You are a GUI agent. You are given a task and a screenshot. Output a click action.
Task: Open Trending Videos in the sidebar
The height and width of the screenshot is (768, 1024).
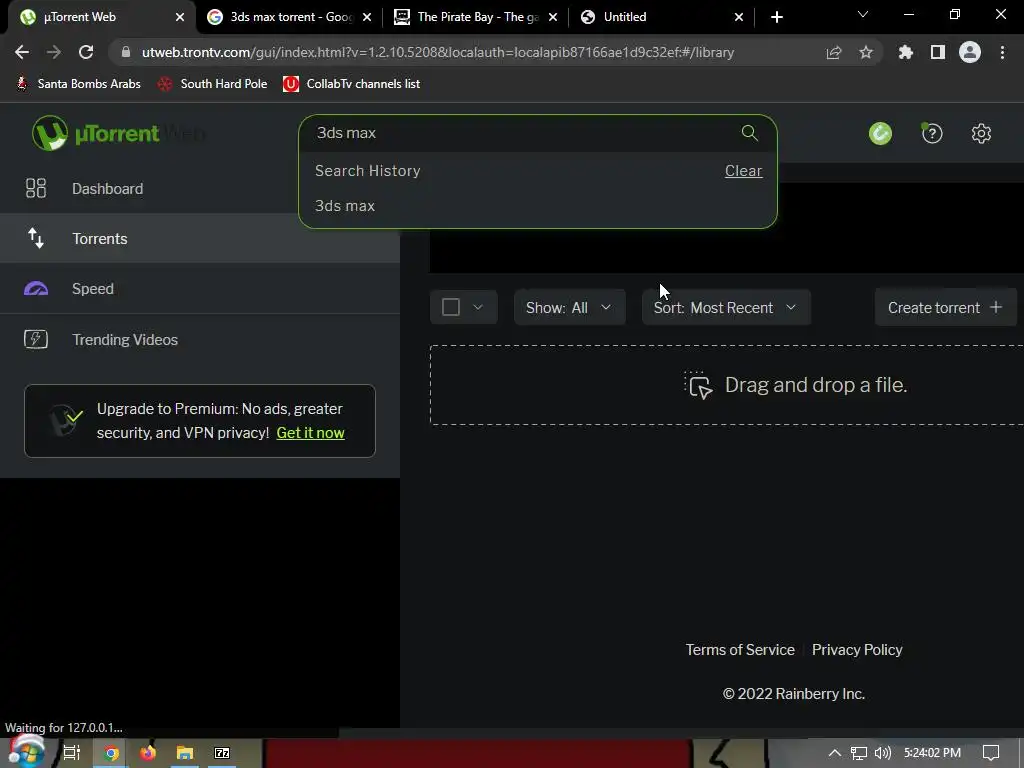coord(200,339)
